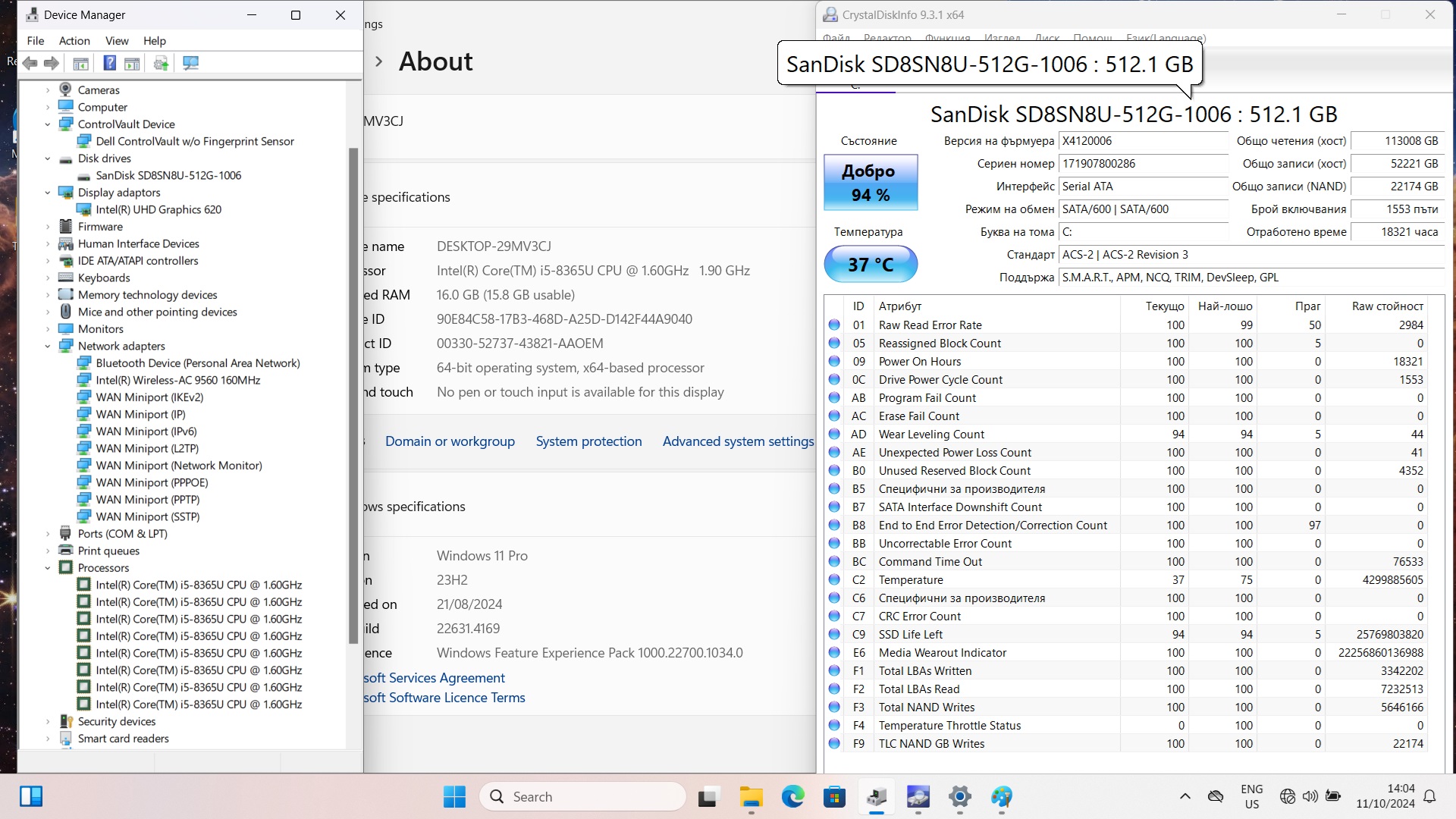Select the Cameras webcam icon in device tree
This screenshot has height=819, width=1456.
66,89
